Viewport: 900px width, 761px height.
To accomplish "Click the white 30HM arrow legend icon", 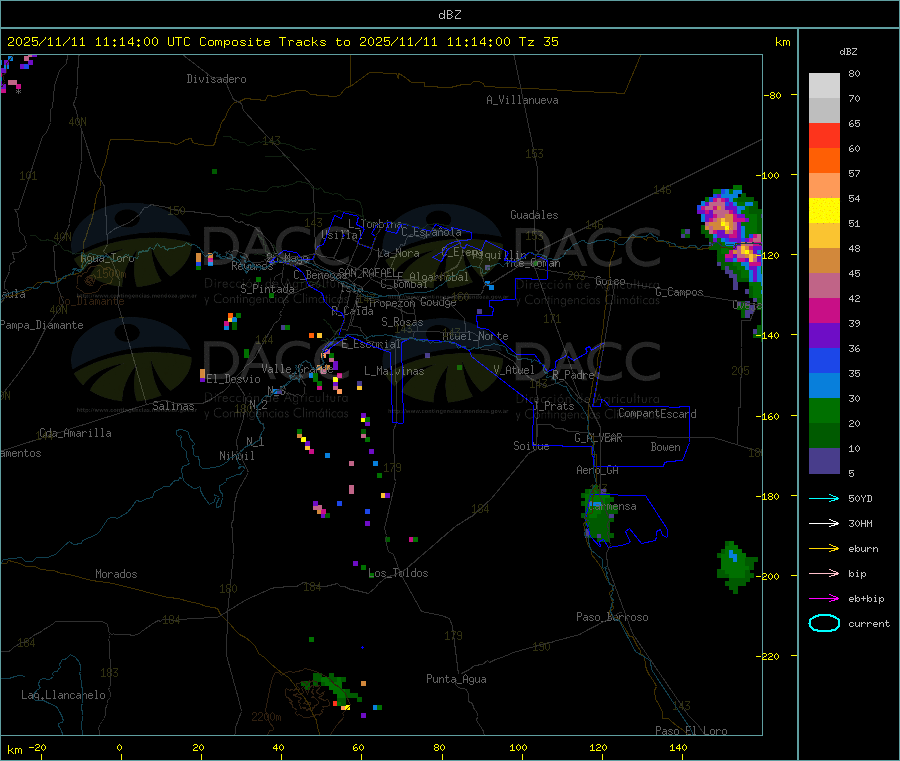I will (824, 523).
